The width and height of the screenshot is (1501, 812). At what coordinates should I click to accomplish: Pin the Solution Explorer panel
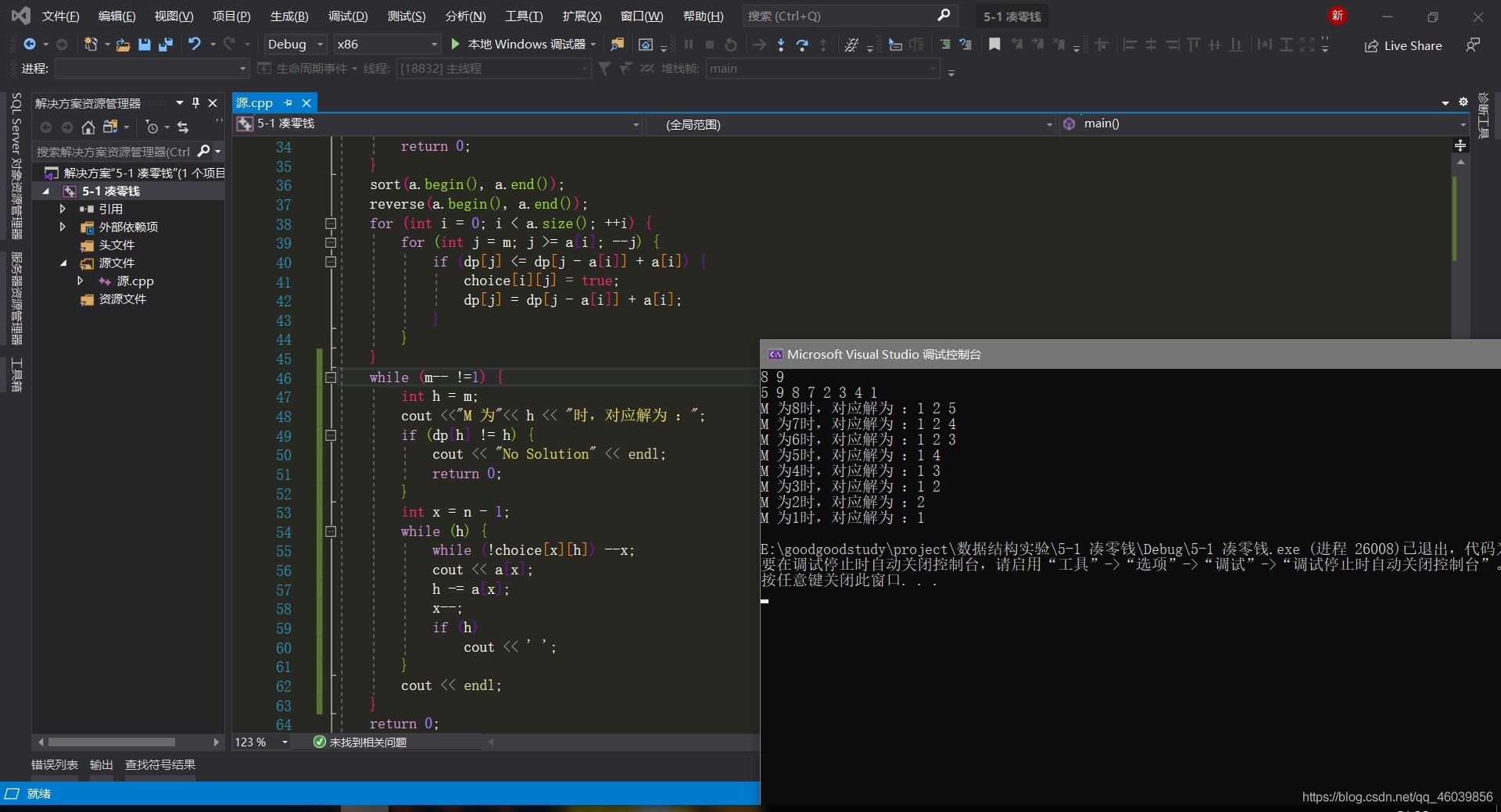pos(195,103)
